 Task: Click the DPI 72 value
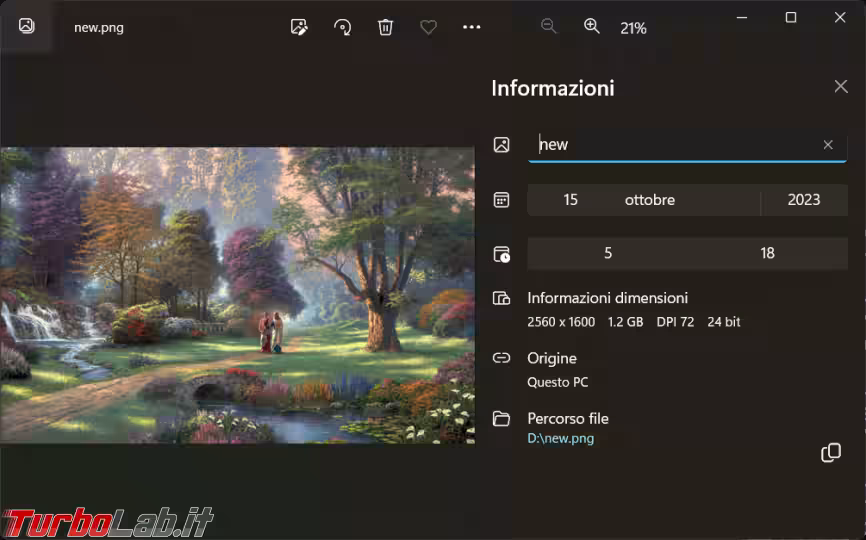click(x=675, y=322)
